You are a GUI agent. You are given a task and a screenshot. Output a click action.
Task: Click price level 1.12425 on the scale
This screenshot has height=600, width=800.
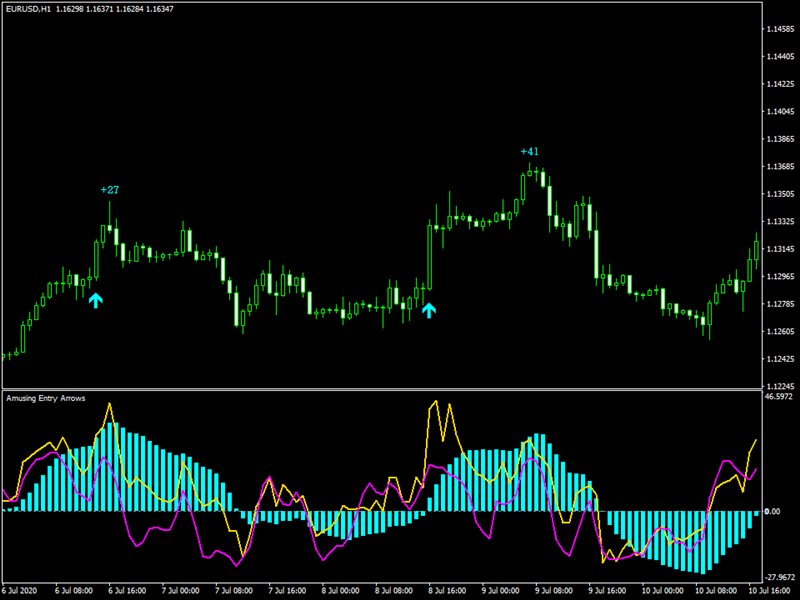point(781,359)
